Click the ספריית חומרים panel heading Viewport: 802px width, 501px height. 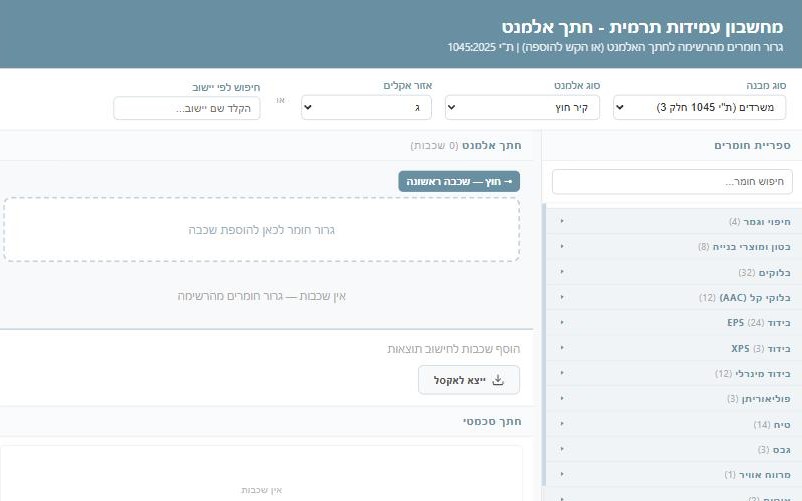coord(752,145)
